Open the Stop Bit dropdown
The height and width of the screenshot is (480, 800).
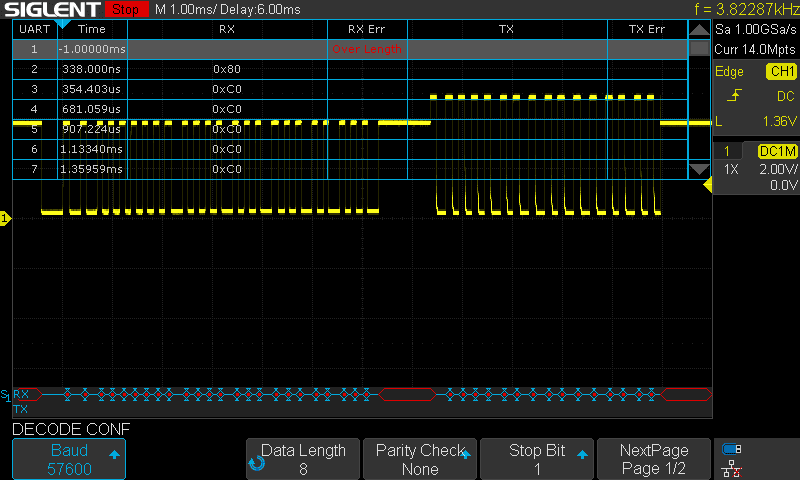(x=536, y=459)
